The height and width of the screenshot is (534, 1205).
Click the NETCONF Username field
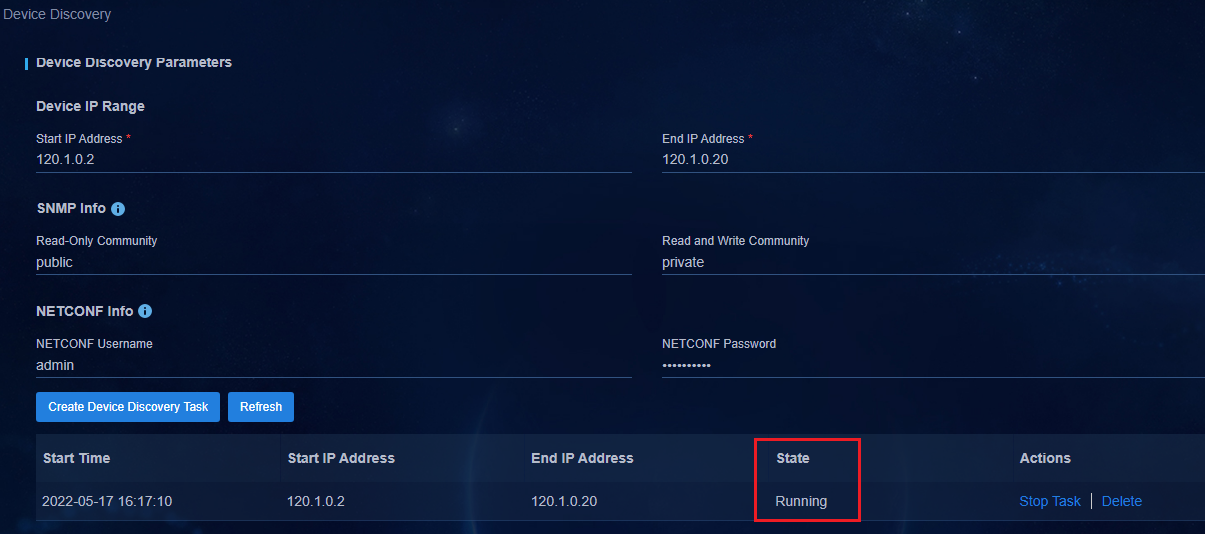tap(334, 365)
